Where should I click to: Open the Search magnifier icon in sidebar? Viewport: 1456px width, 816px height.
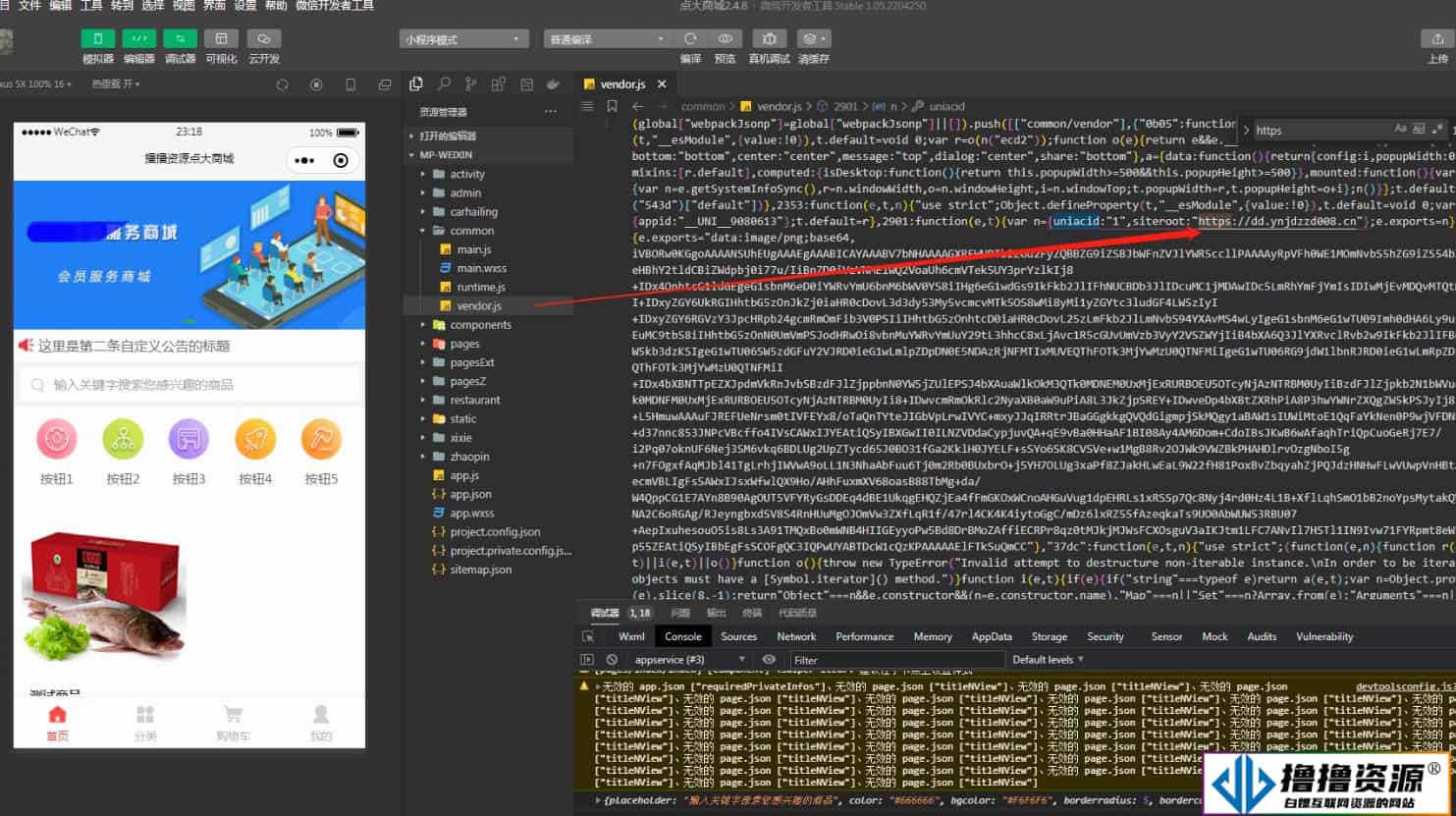[444, 84]
